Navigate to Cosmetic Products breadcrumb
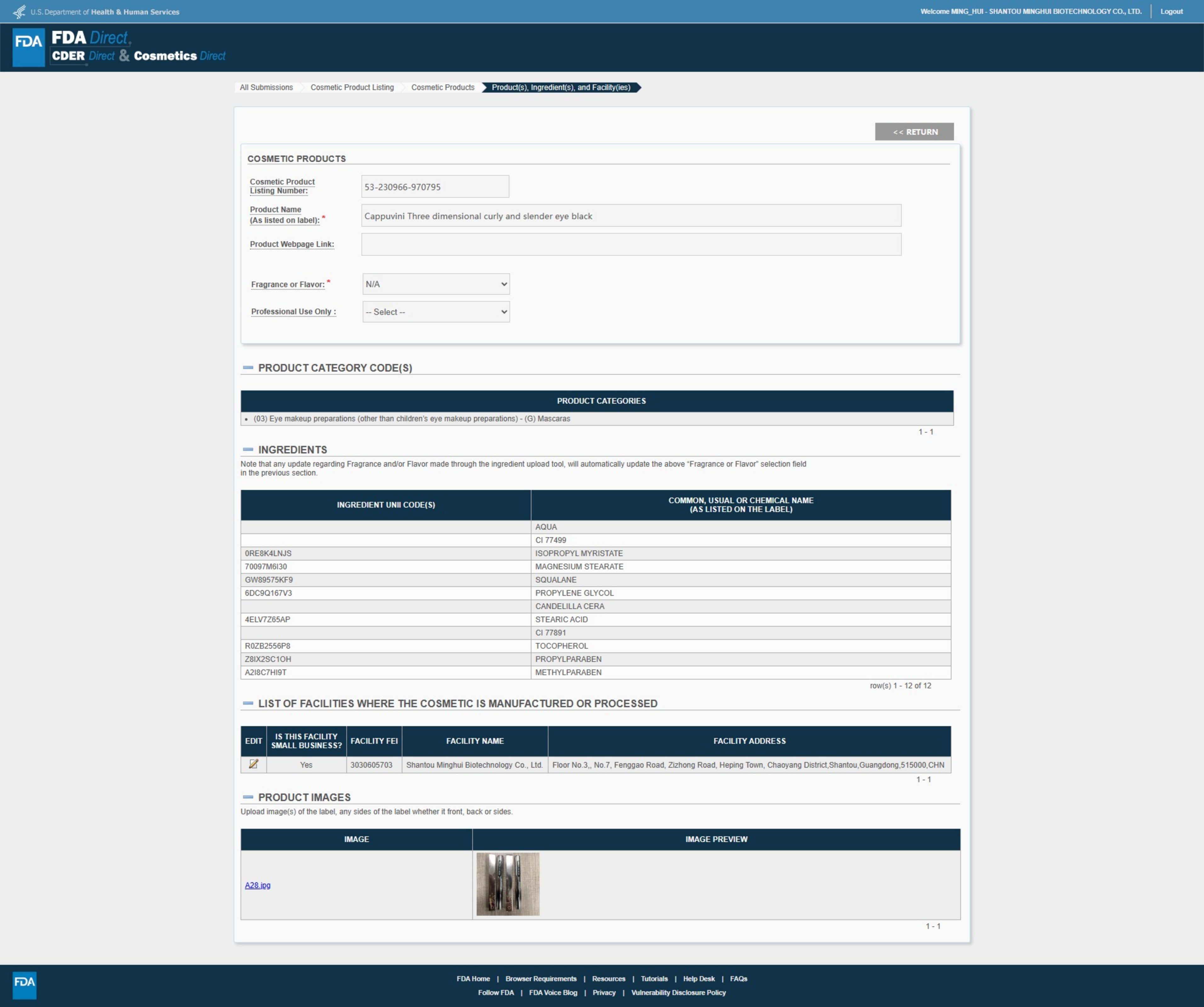The width and height of the screenshot is (1204, 1007). (x=443, y=87)
